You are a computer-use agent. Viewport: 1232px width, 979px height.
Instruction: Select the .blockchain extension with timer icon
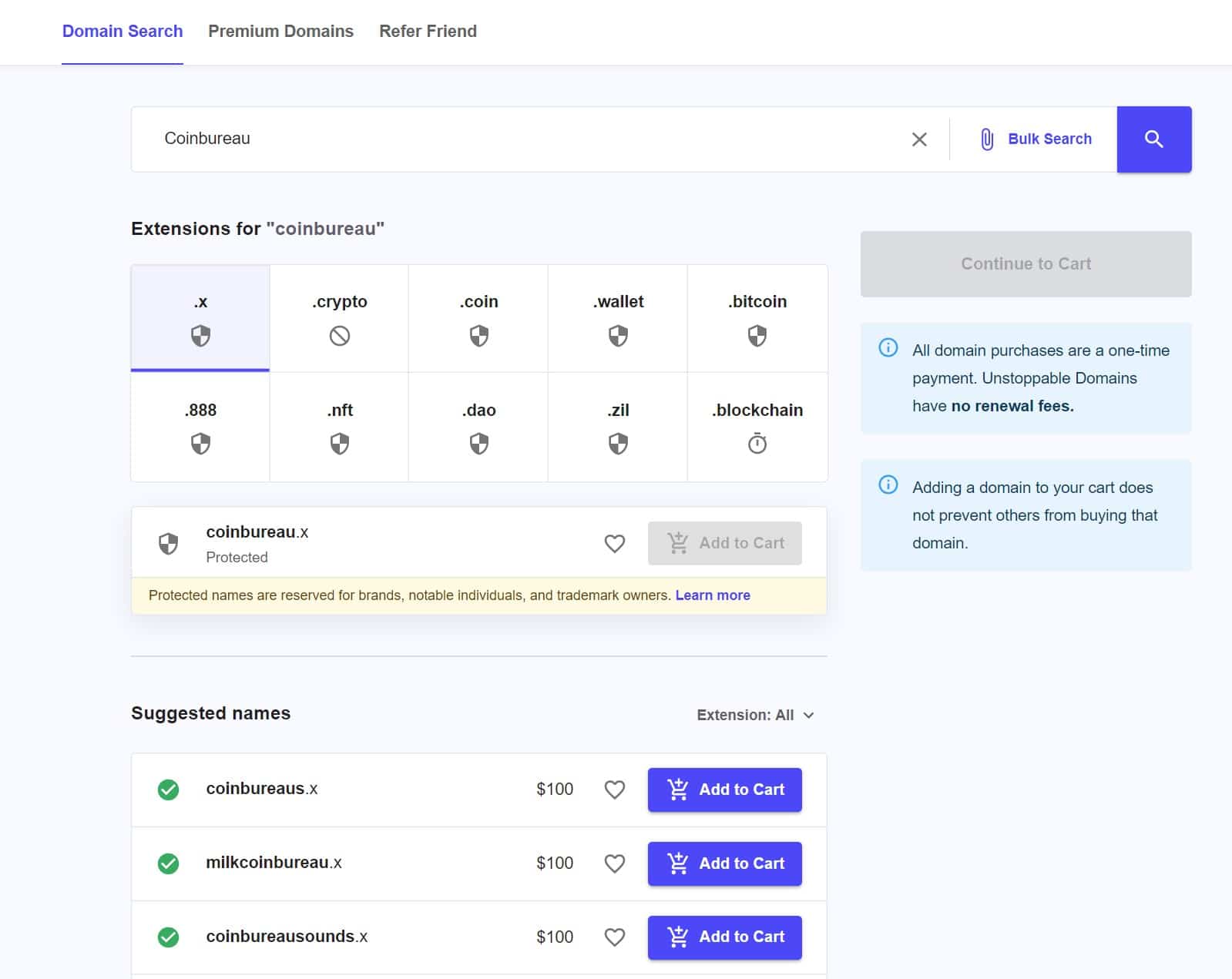coord(757,427)
